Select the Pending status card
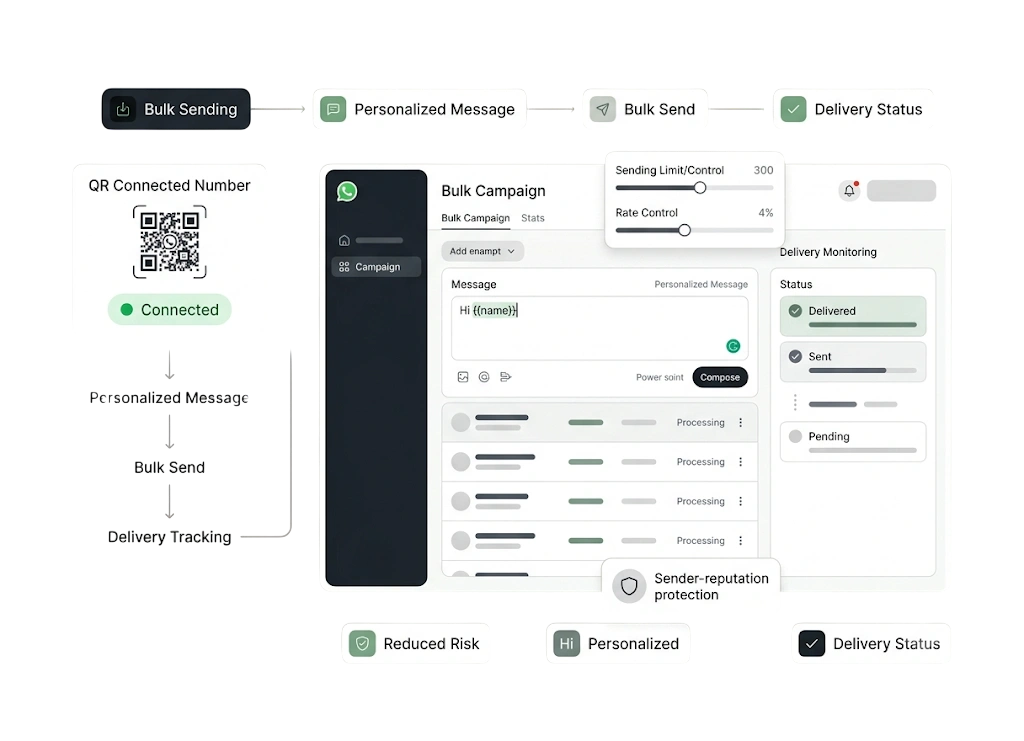The image size is (1024, 741). (x=853, y=442)
